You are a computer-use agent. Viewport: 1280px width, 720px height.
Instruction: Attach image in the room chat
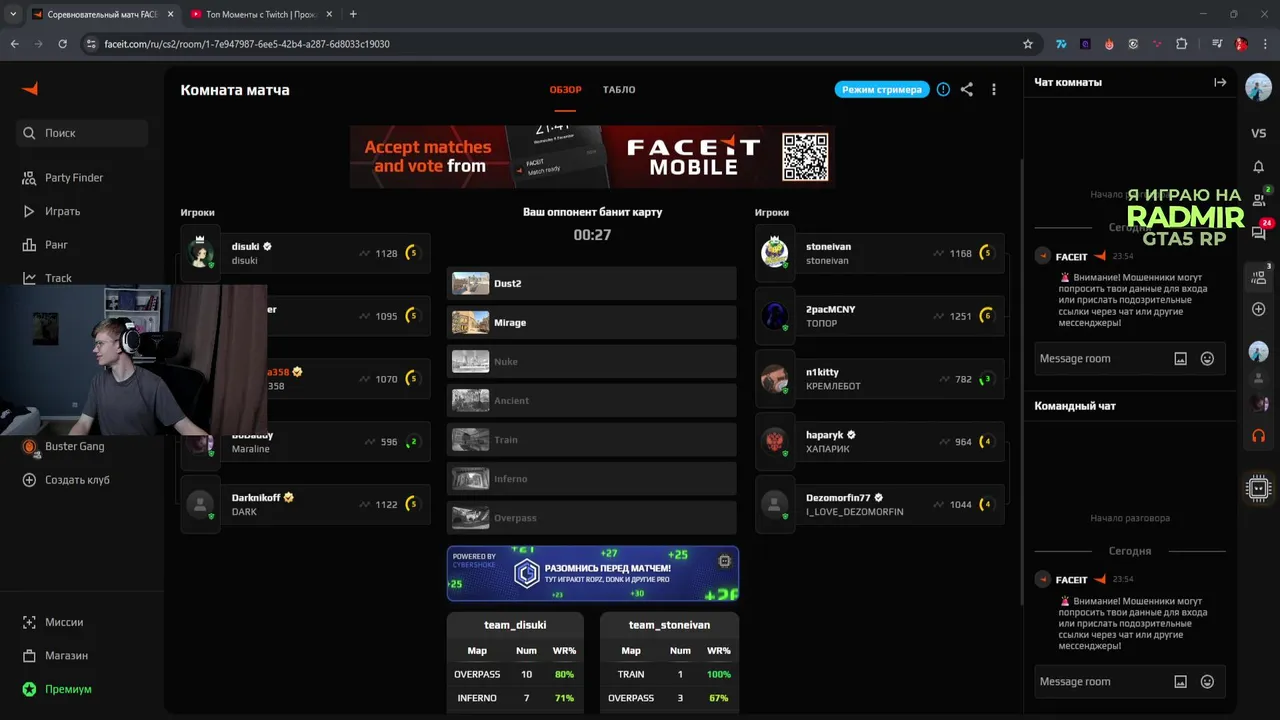click(1180, 359)
